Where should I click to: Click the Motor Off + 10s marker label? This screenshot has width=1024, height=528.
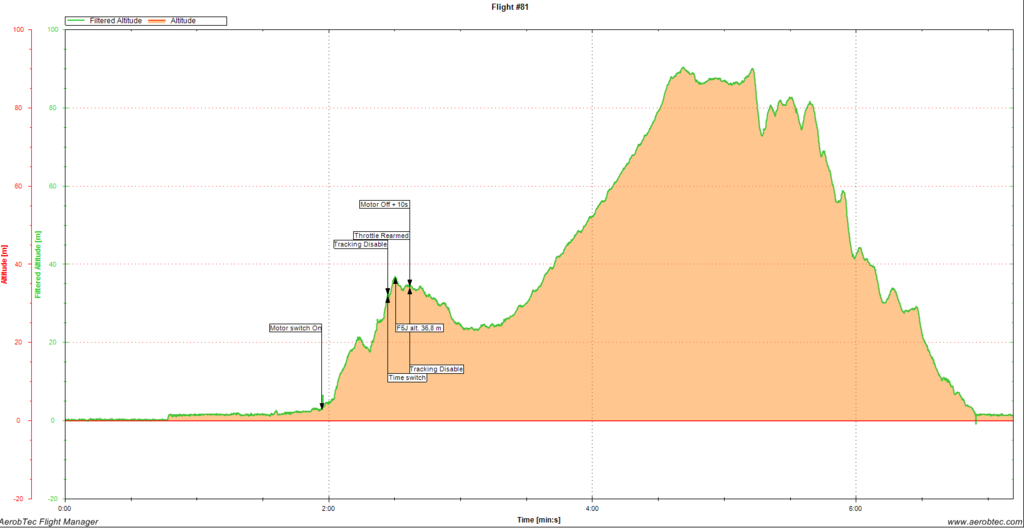(x=384, y=204)
